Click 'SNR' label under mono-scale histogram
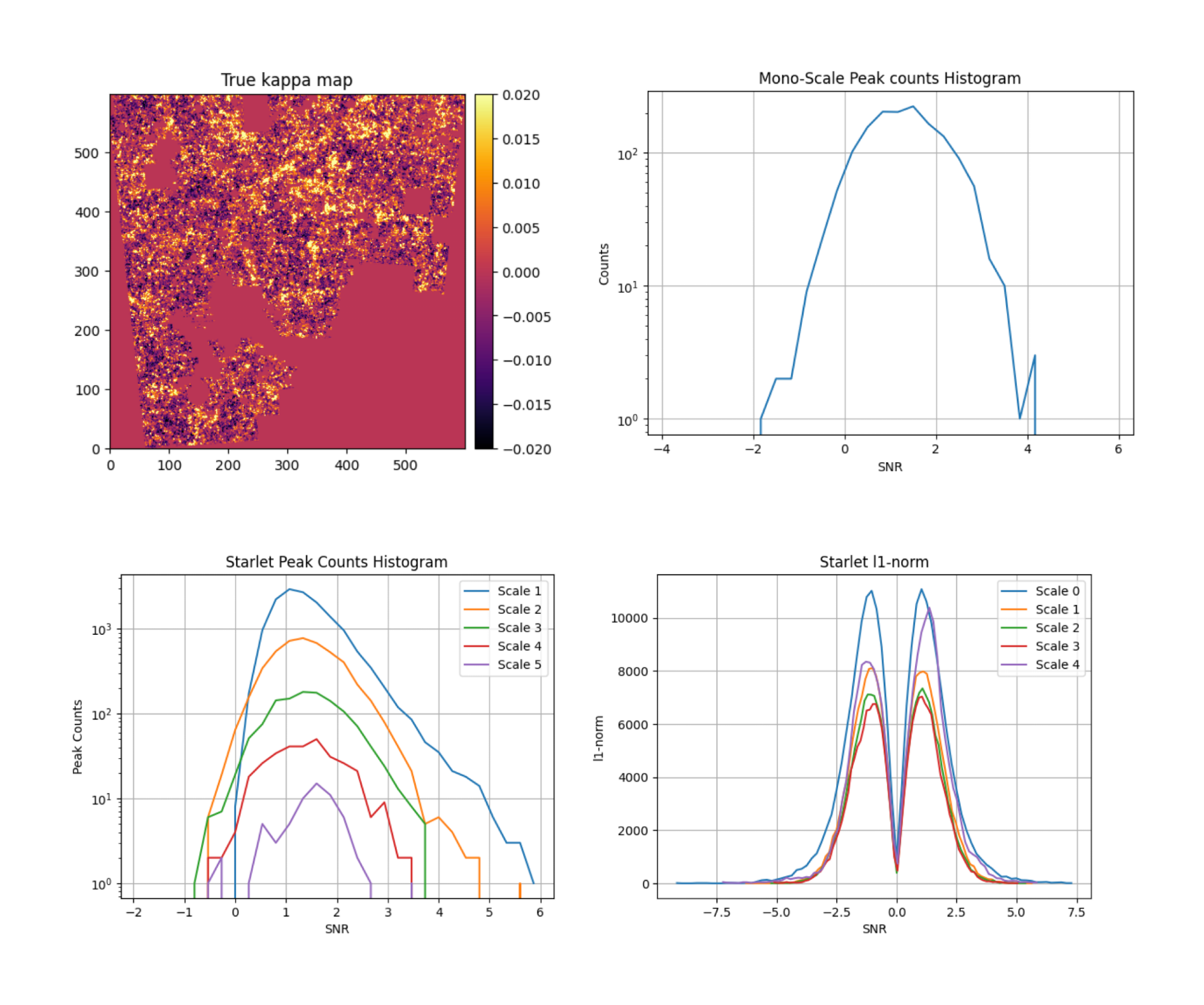Viewport: 1204px width, 1005px height. (890, 467)
